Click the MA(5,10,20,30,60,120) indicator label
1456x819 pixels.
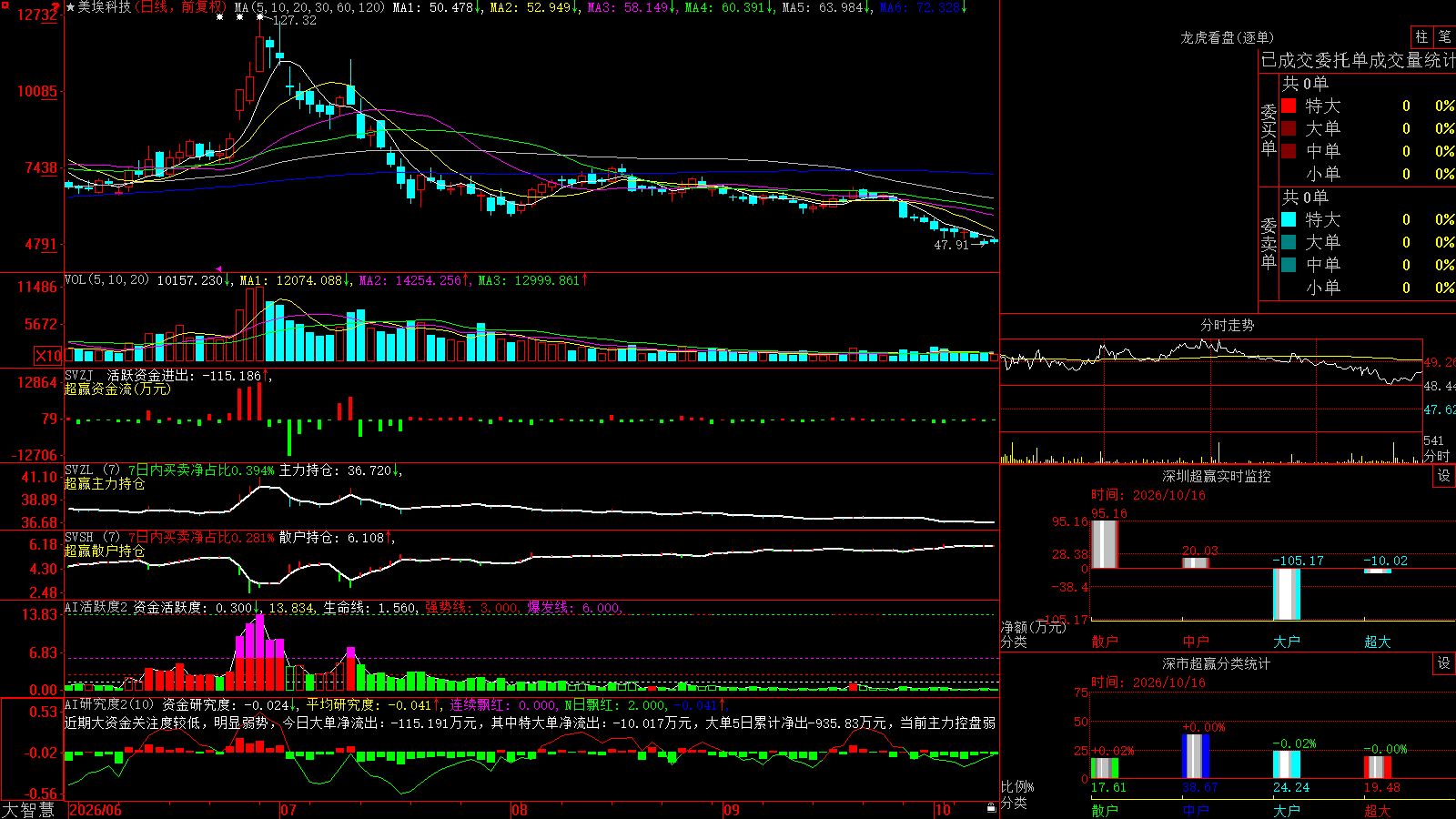point(309,7)
